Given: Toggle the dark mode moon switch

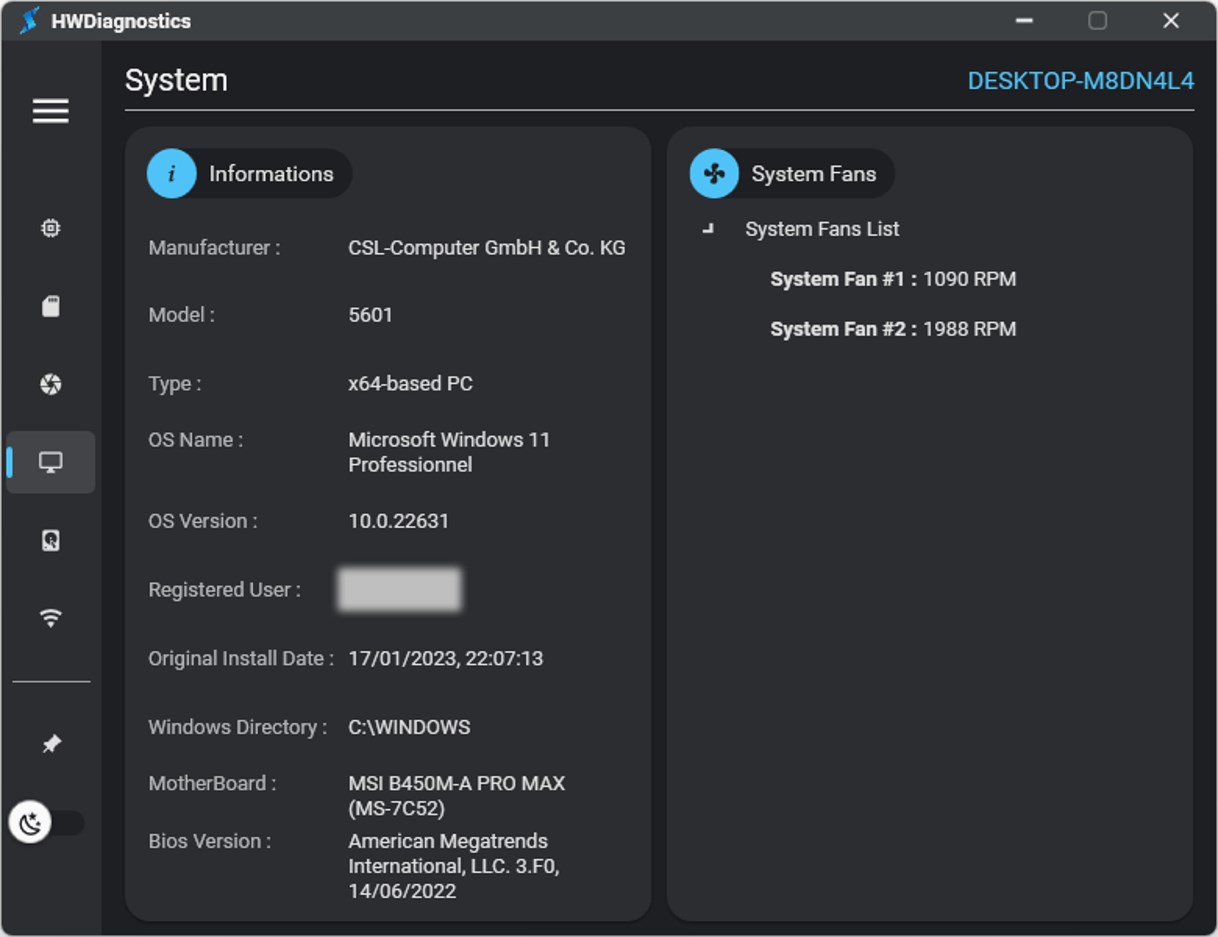Looking at the screenshot, I should pyautogui.click(x=45, y=823).
